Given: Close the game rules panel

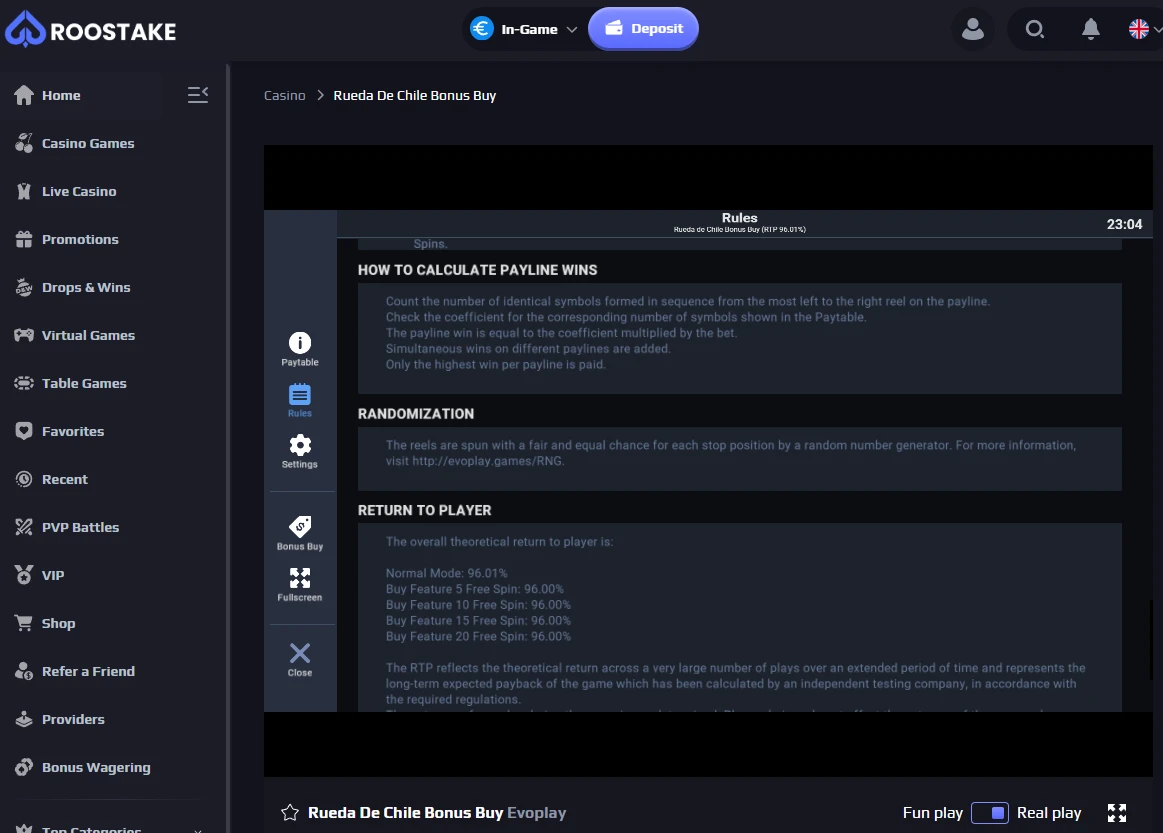Looking at the screenshot, I should (x=300, y=659).
